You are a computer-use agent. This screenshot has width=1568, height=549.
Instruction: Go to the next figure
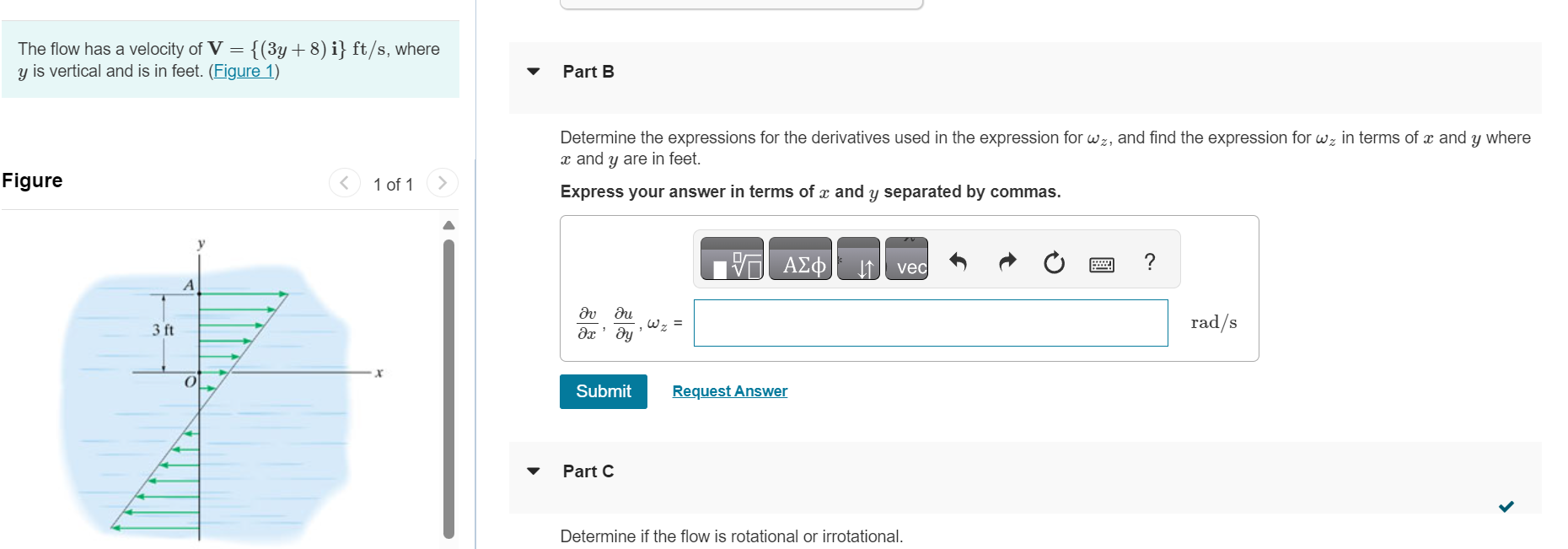coord(443,183)
